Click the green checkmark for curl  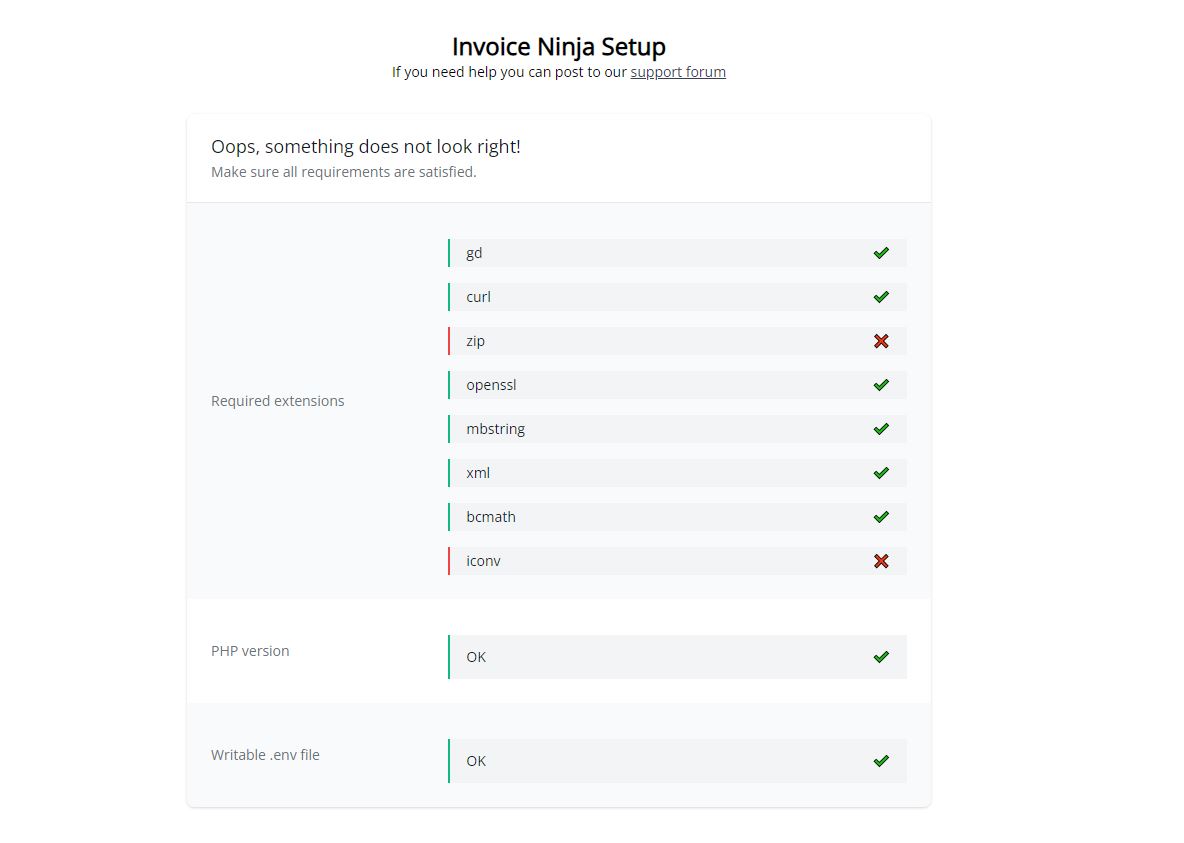(880, 297)
